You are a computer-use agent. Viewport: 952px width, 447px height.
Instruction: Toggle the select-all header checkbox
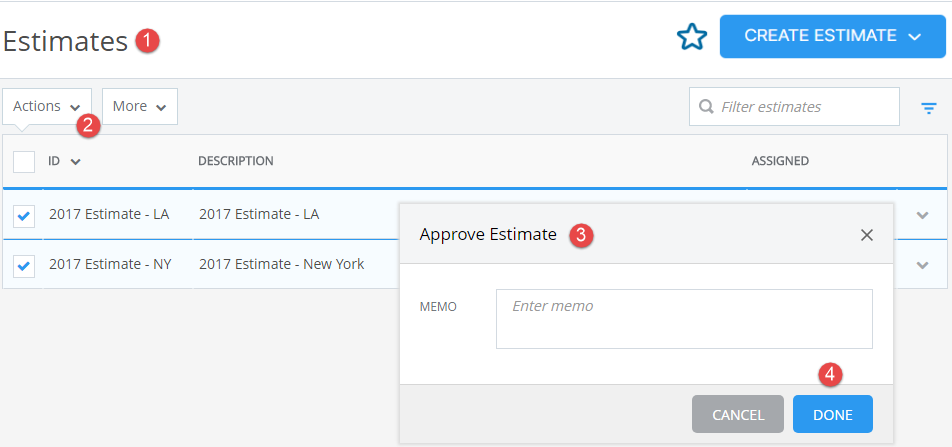(x=24, y=162)
